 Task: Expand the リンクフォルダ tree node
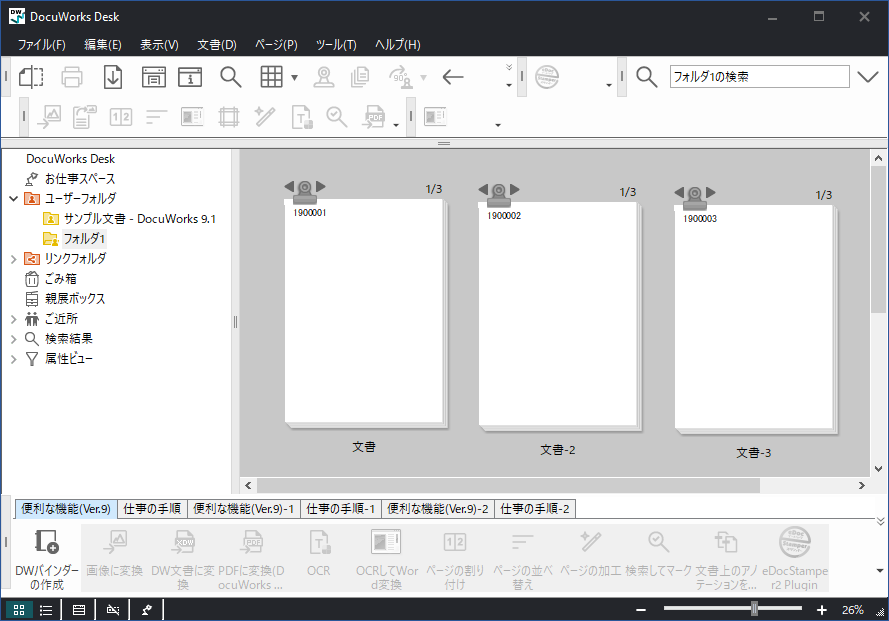tap(14, 259)
